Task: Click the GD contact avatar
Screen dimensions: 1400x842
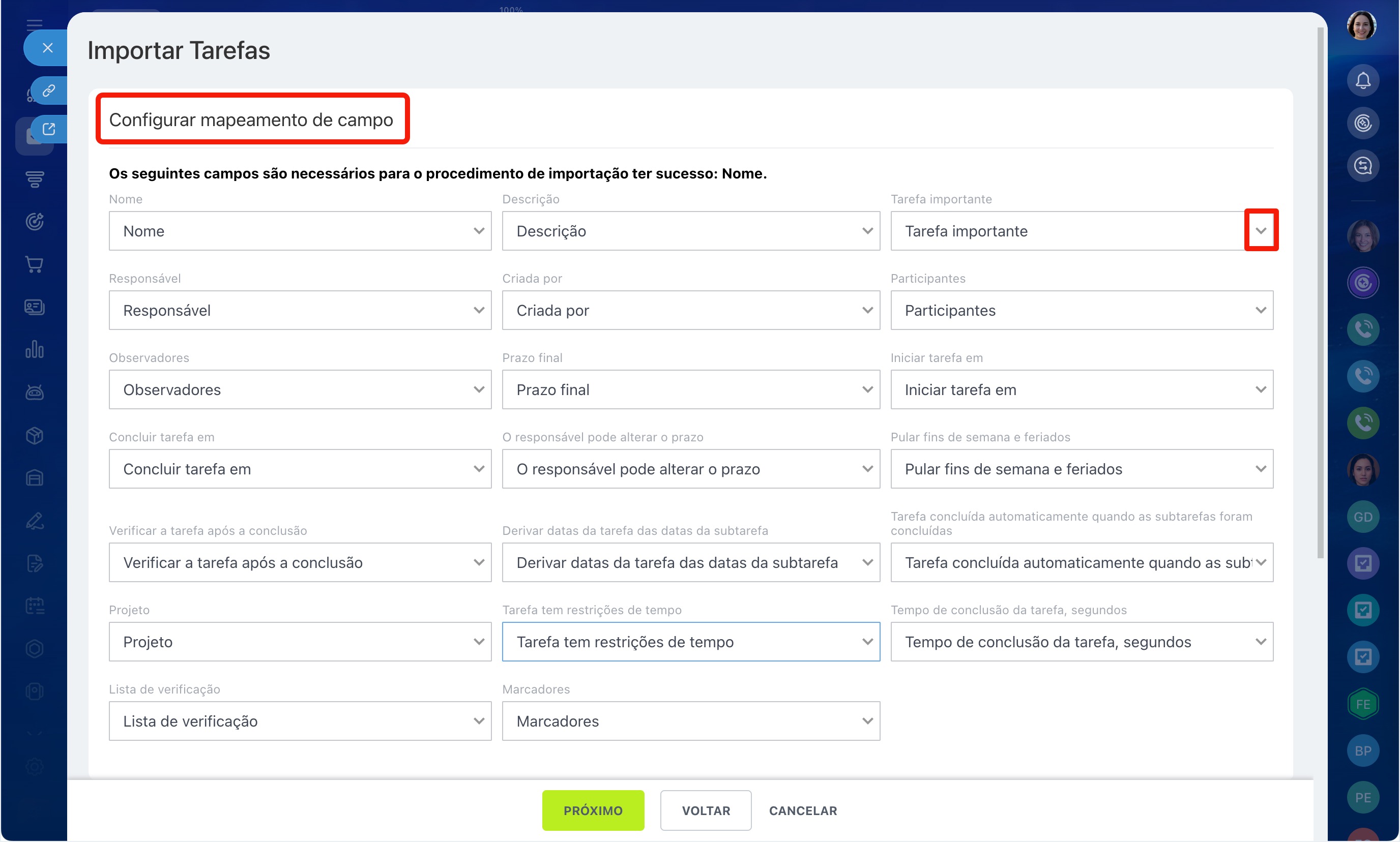Action: [x=1362, y=516]
